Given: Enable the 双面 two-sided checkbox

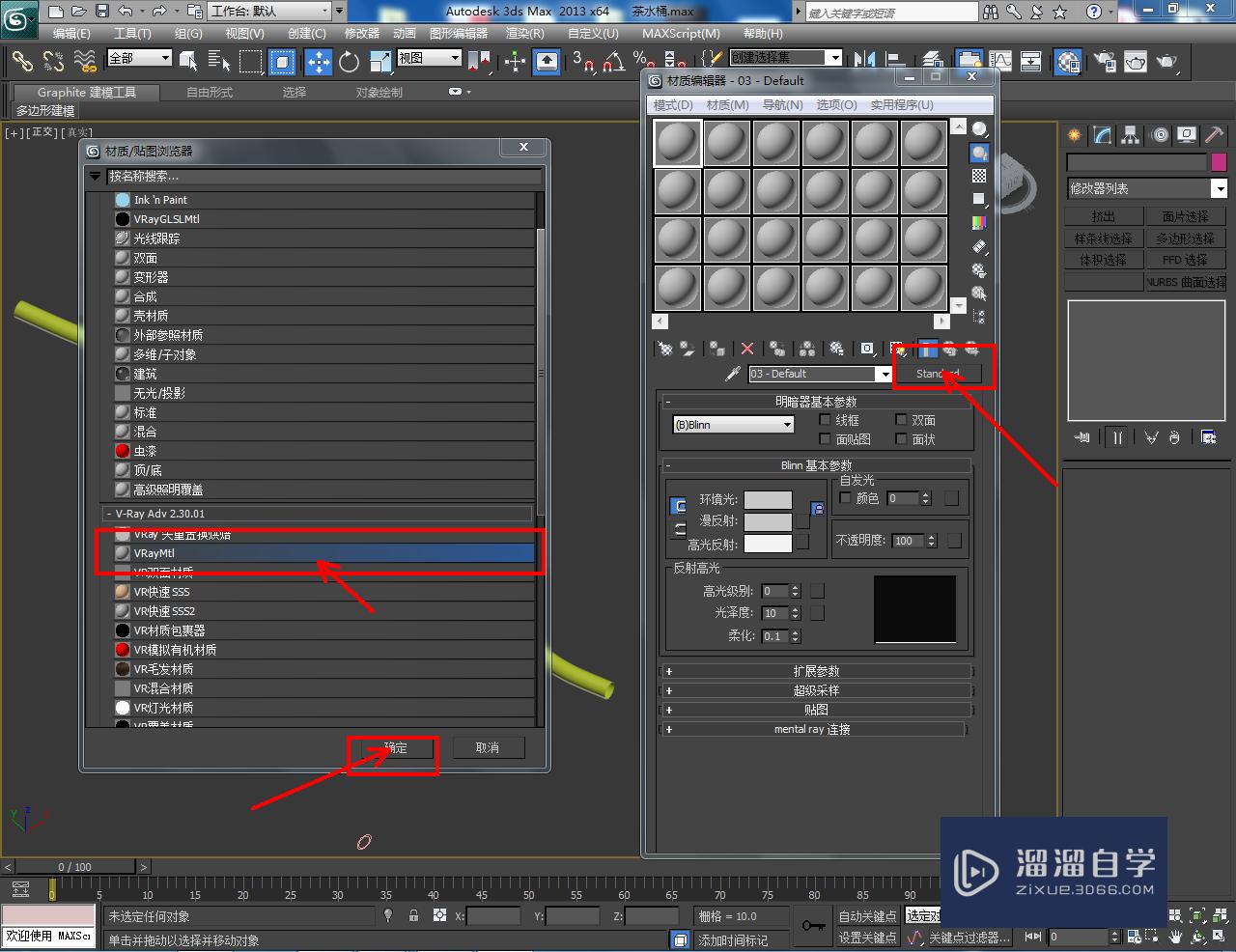Looking at the screenshot, I should 901,420.
